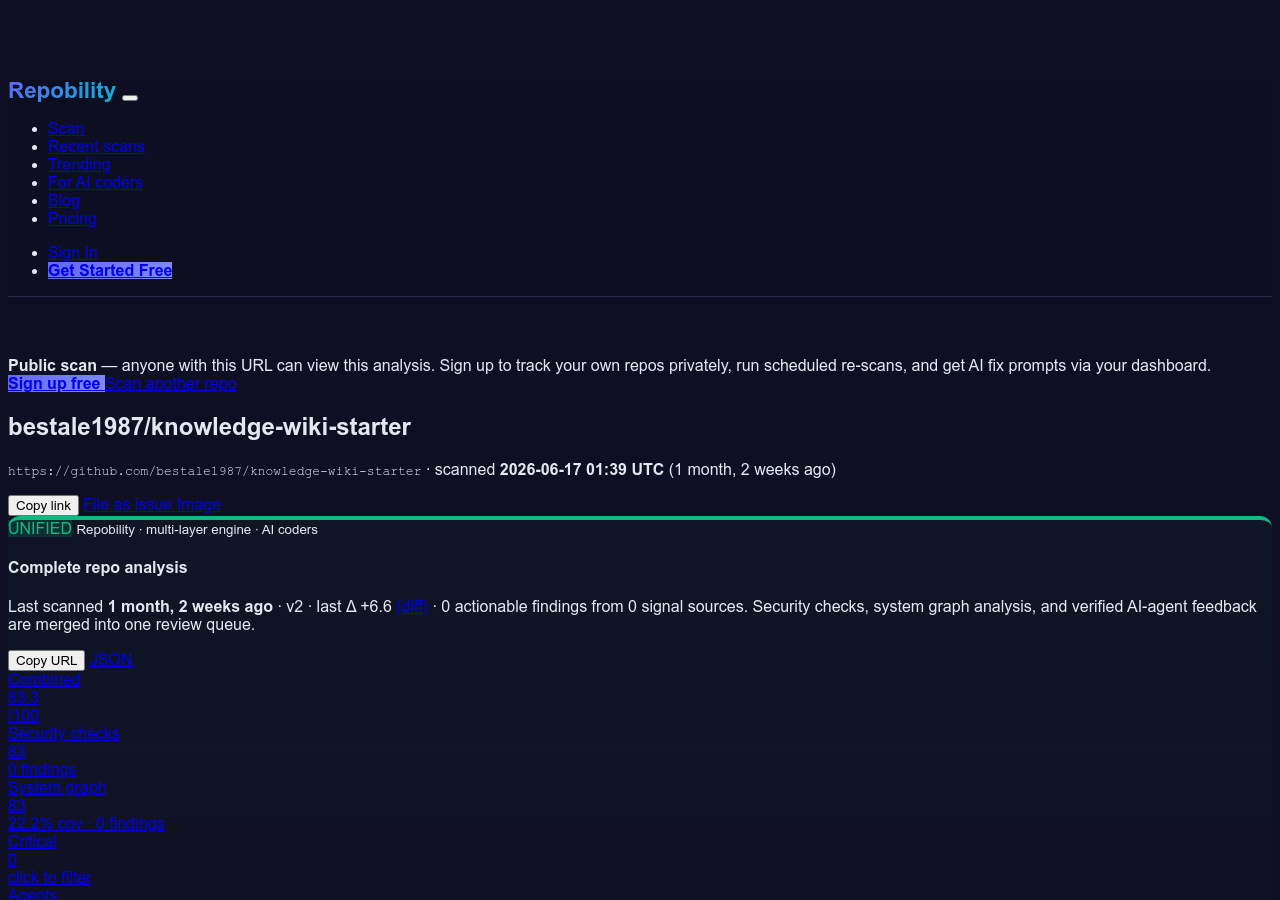The height and width of the screenshot is (900, 1280).
Task: Click the Copy link button
Action: 43,505
